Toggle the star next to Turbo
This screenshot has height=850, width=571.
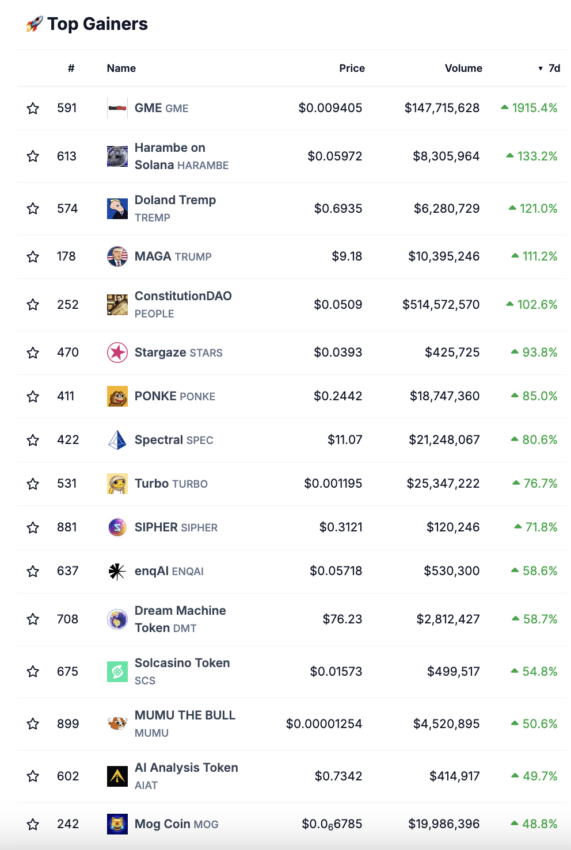(x=33, y=484)
